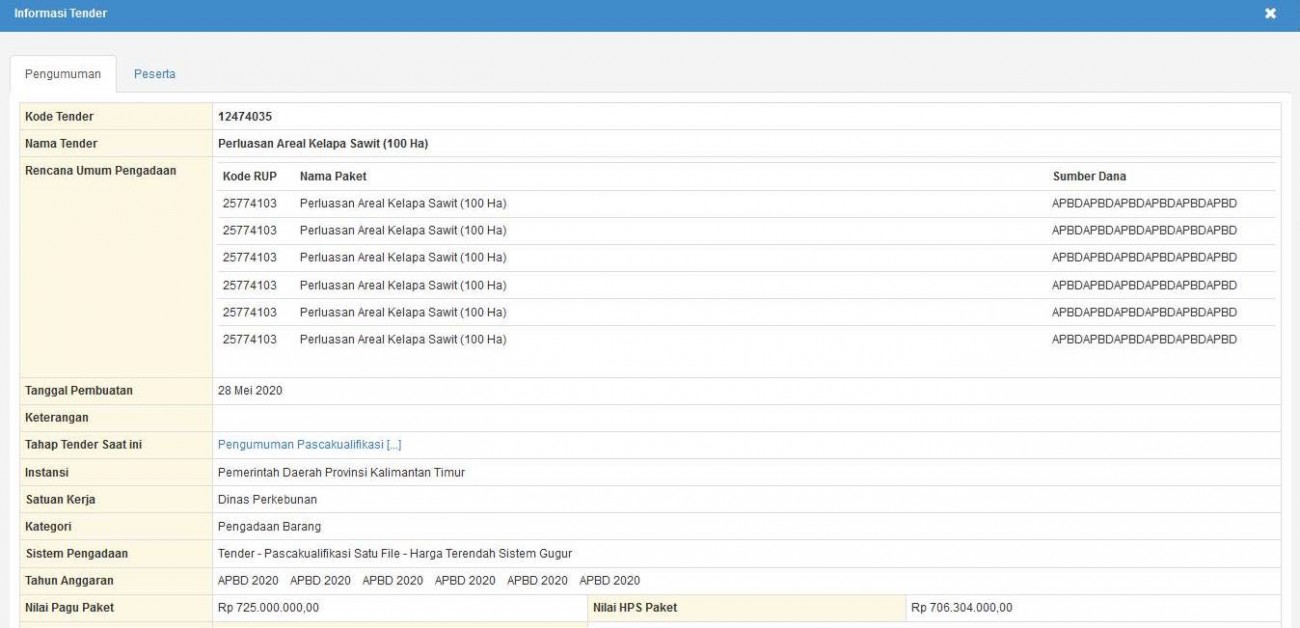
Task: Open the Pengumuman Pascakualifikasi link
Action: (x=309, y=445)
